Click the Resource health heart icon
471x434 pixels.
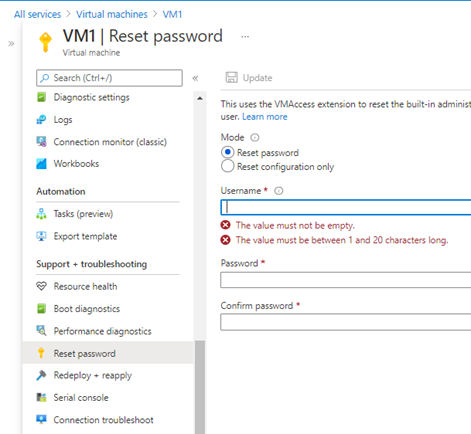coord(41,286)
